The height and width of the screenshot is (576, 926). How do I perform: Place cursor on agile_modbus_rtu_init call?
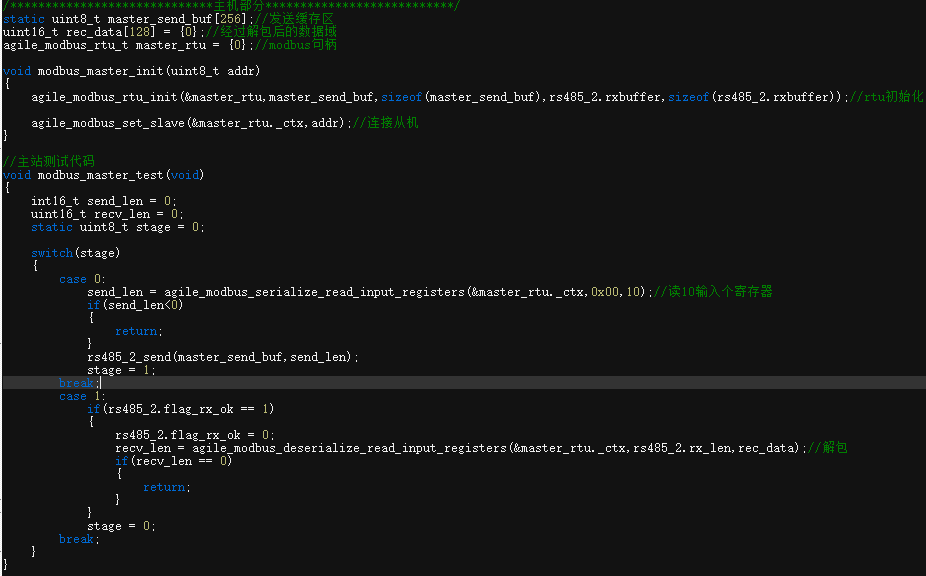[x=104, y=97]
